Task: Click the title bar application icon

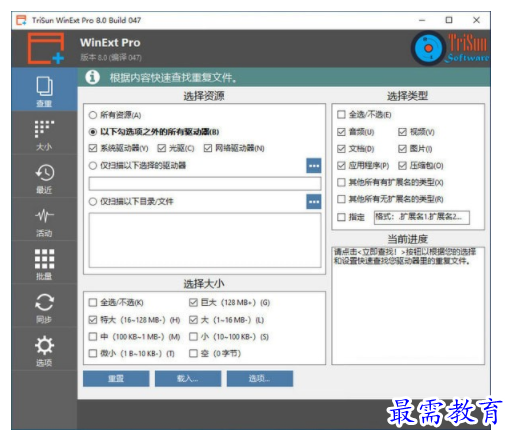Action: click(x=21, y=20)
